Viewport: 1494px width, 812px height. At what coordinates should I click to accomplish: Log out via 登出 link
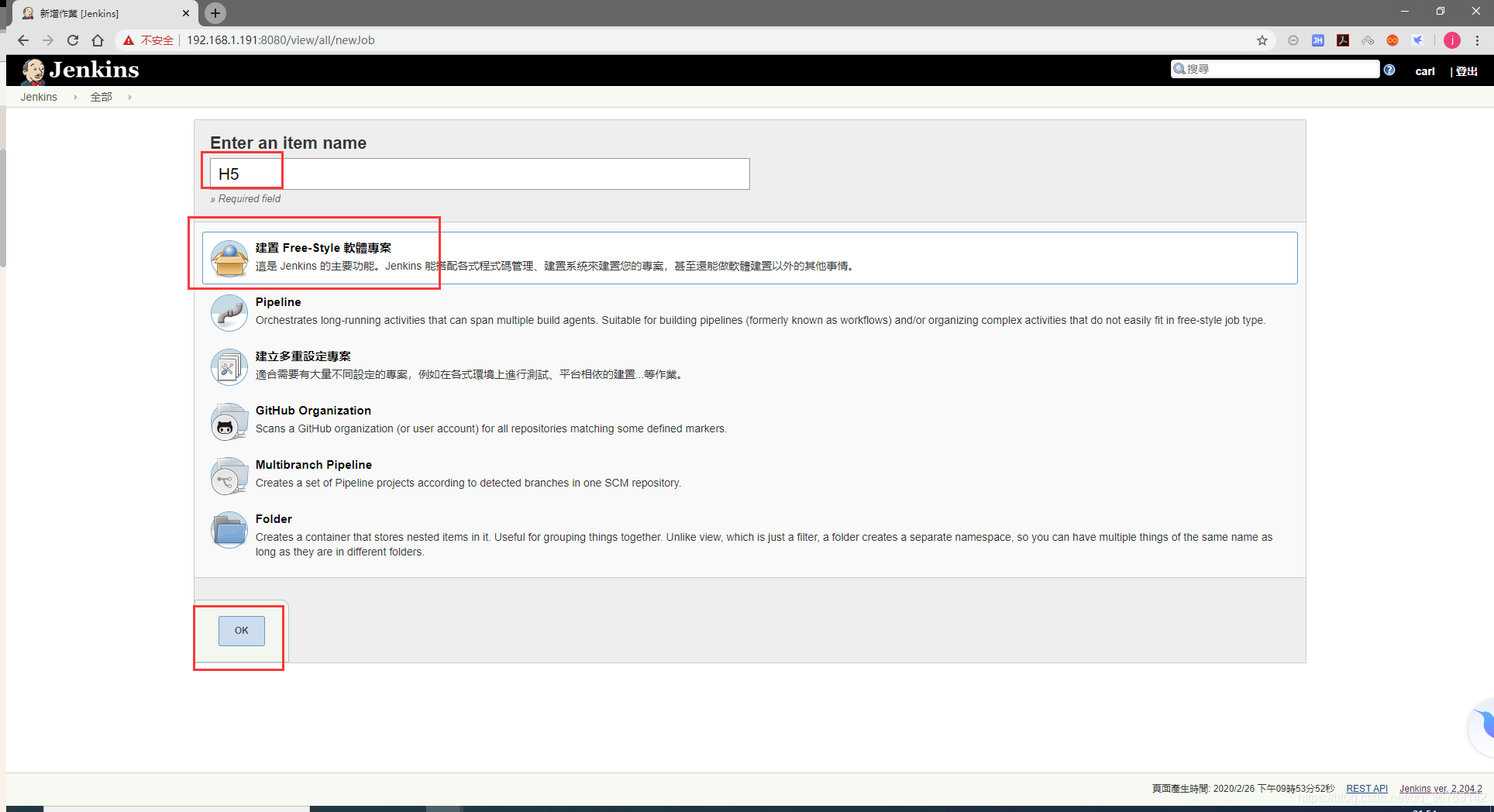tap(1467, 71)
